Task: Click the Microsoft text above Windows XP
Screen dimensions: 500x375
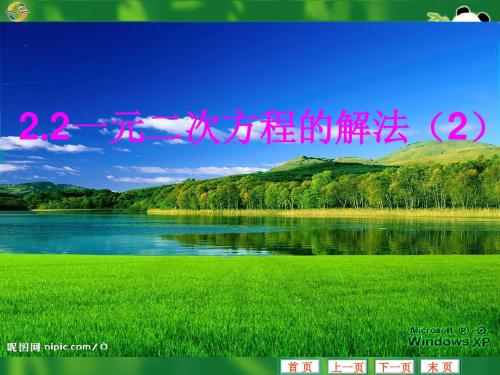Action: tap(432, 330)
